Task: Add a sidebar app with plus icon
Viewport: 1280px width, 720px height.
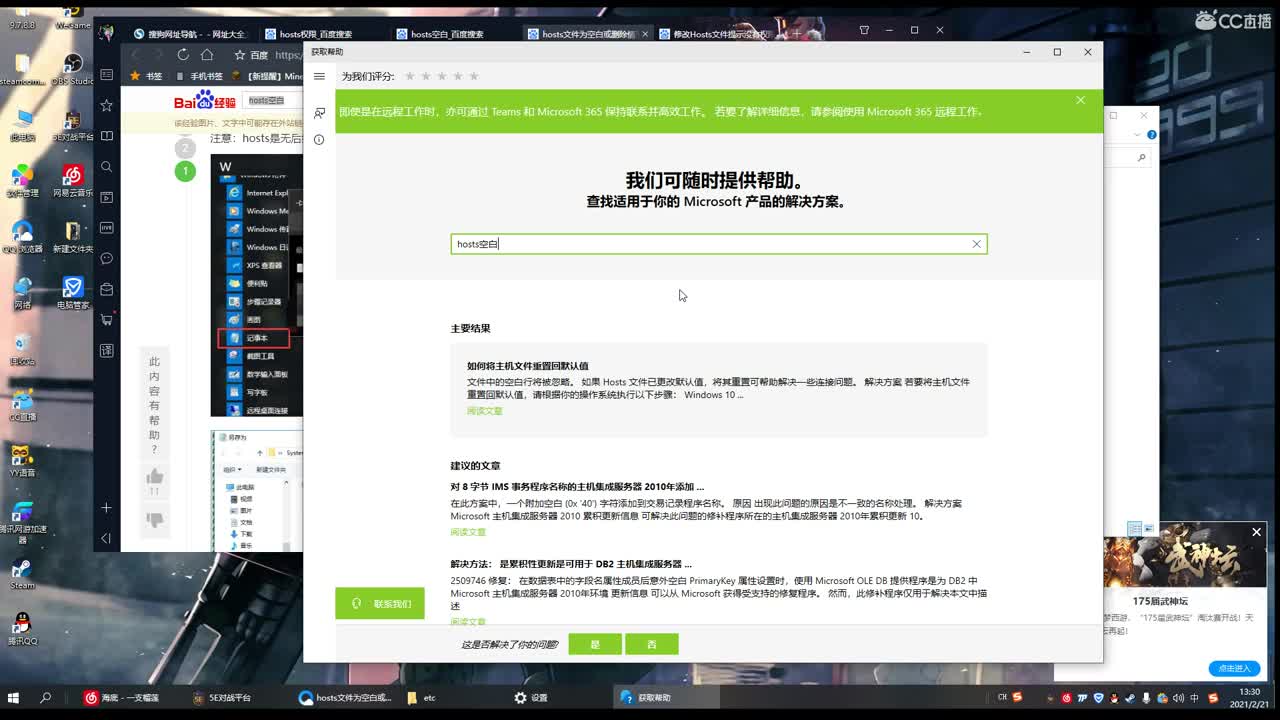Action: pos(107,508)
